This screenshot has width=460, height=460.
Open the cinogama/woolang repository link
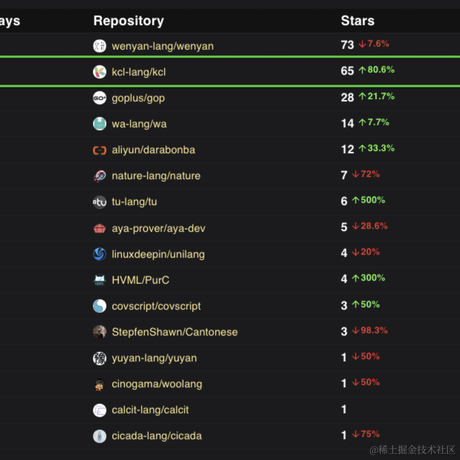157,384
